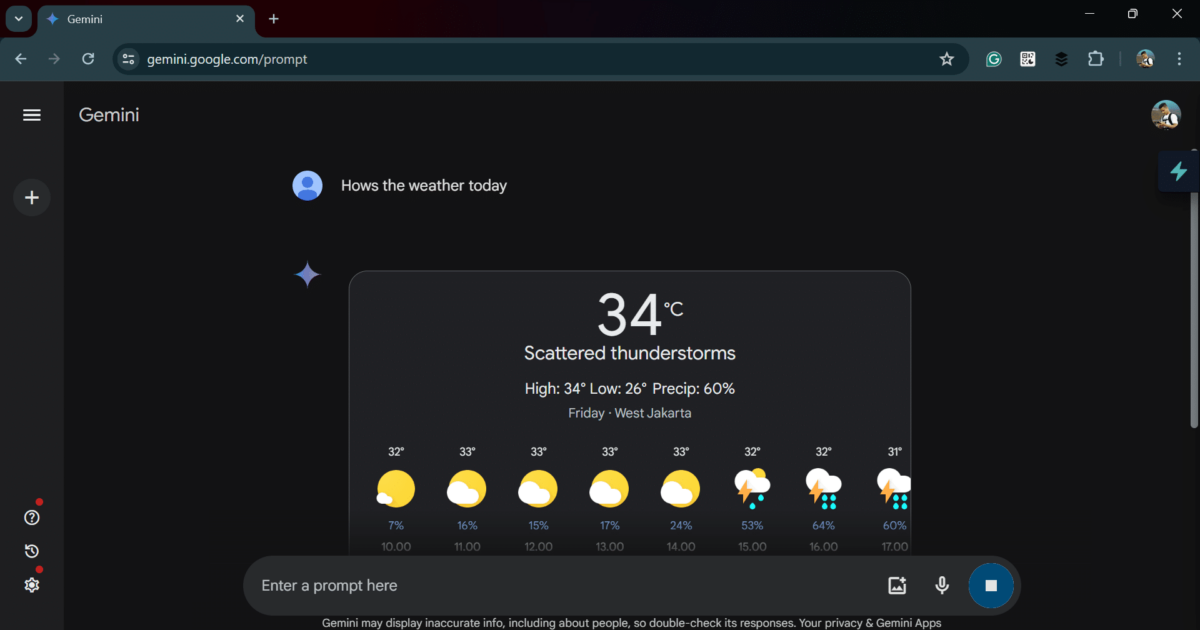
Task: View site information in address bar
Action: coord(128,59)
